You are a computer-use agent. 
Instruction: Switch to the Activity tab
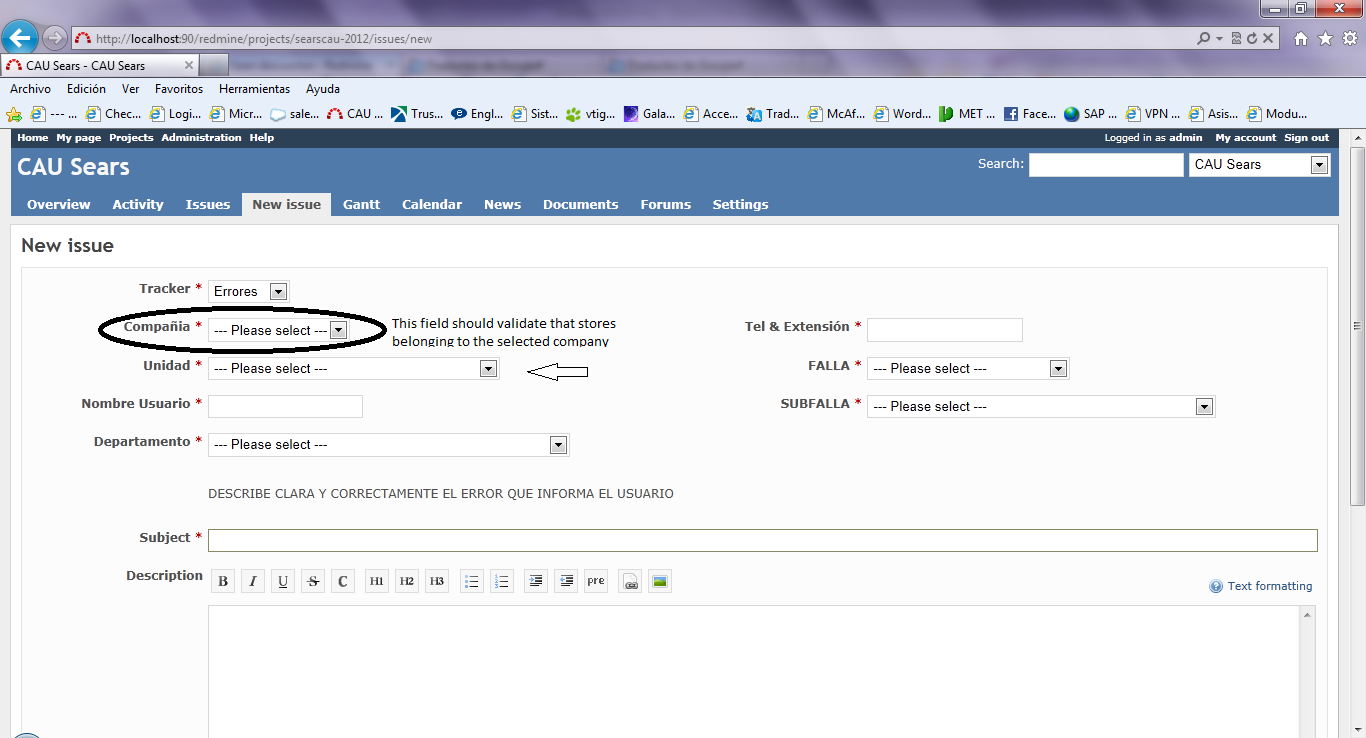138,204
